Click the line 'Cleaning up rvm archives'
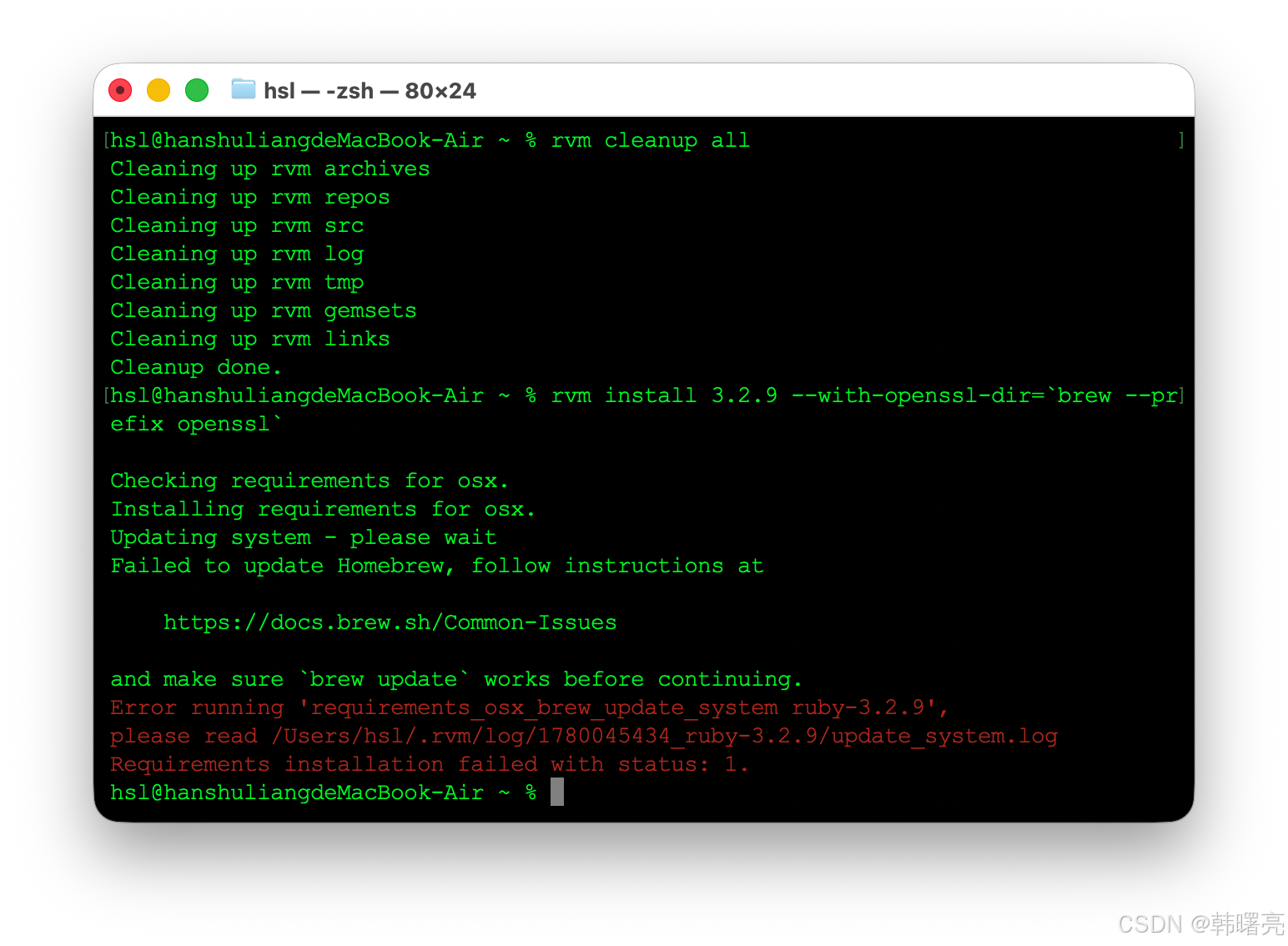 point(270,169)
